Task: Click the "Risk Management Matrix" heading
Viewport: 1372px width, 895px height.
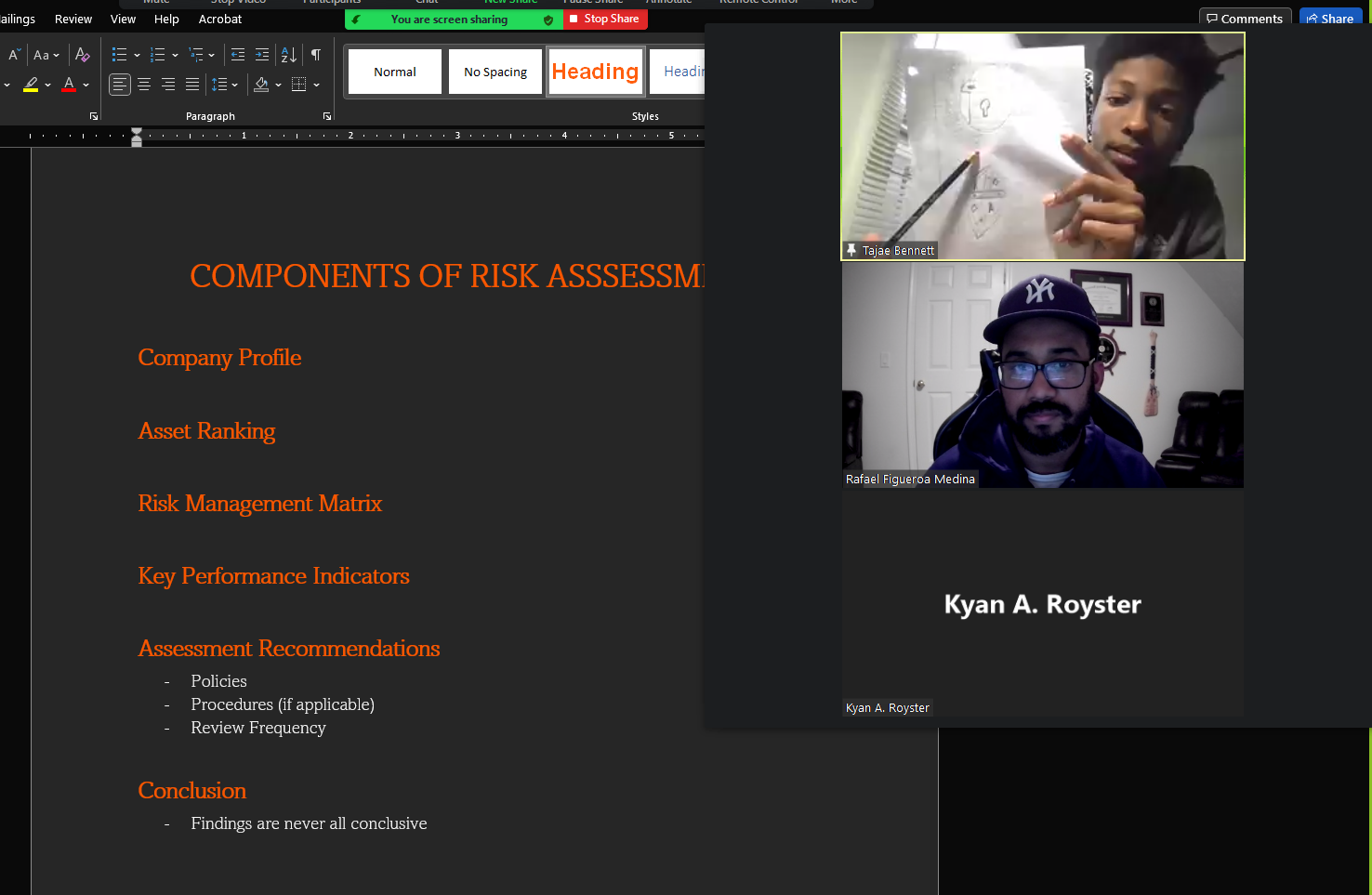Action: [x=259, y=504]
